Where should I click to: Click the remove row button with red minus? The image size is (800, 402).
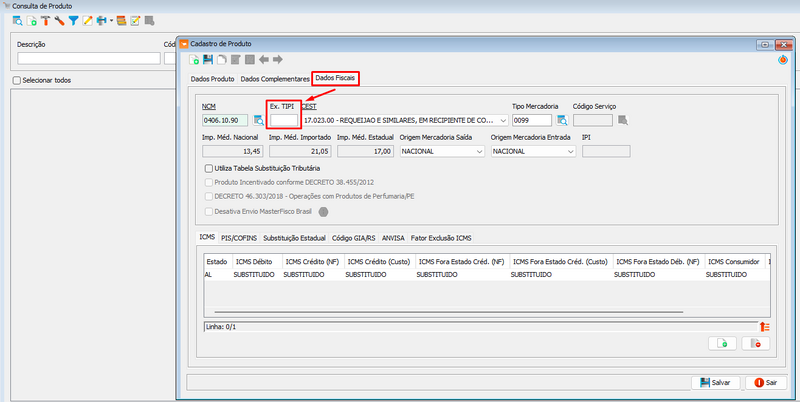pos(755,343)
